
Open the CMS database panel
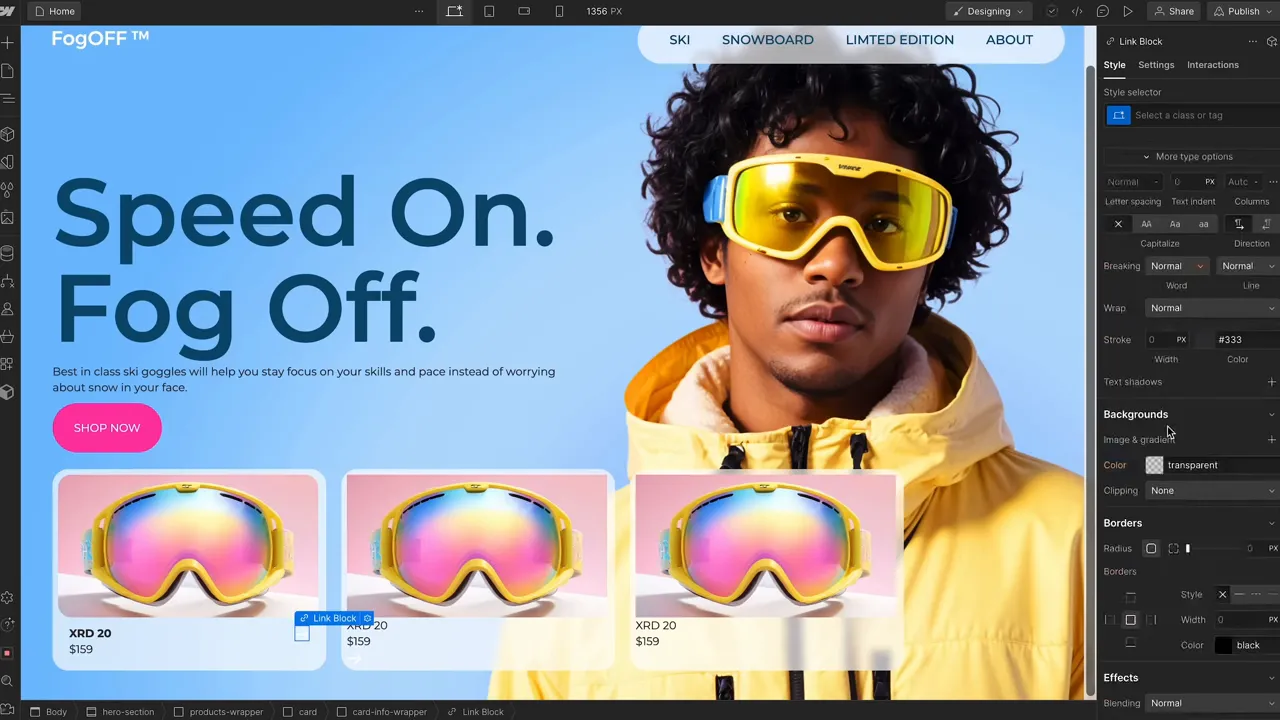8,253
